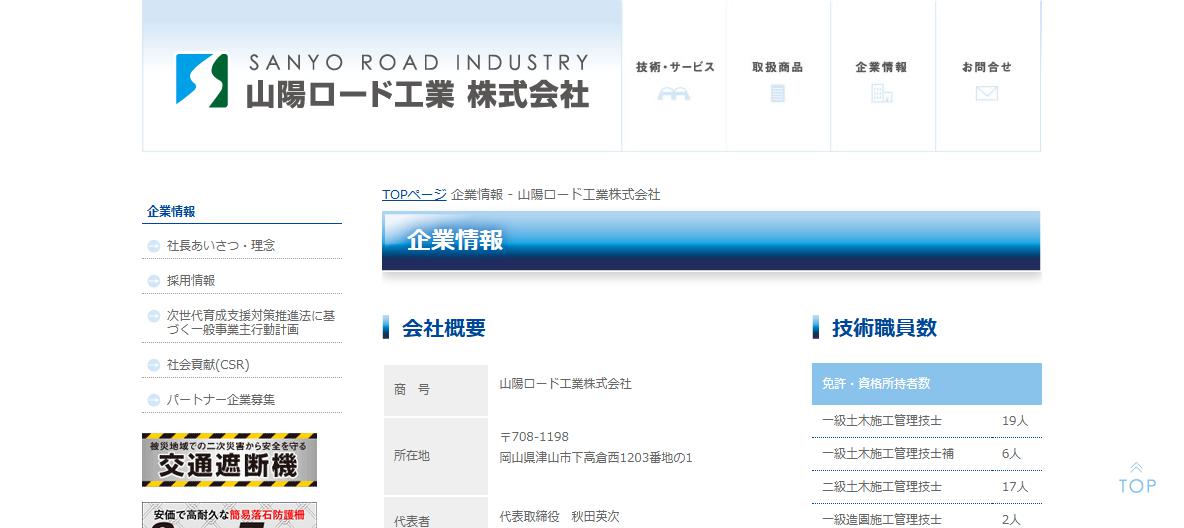Screen dimensions: 1184x528
Task: Click postal code 〒708-1198
Action: [534, 437]
